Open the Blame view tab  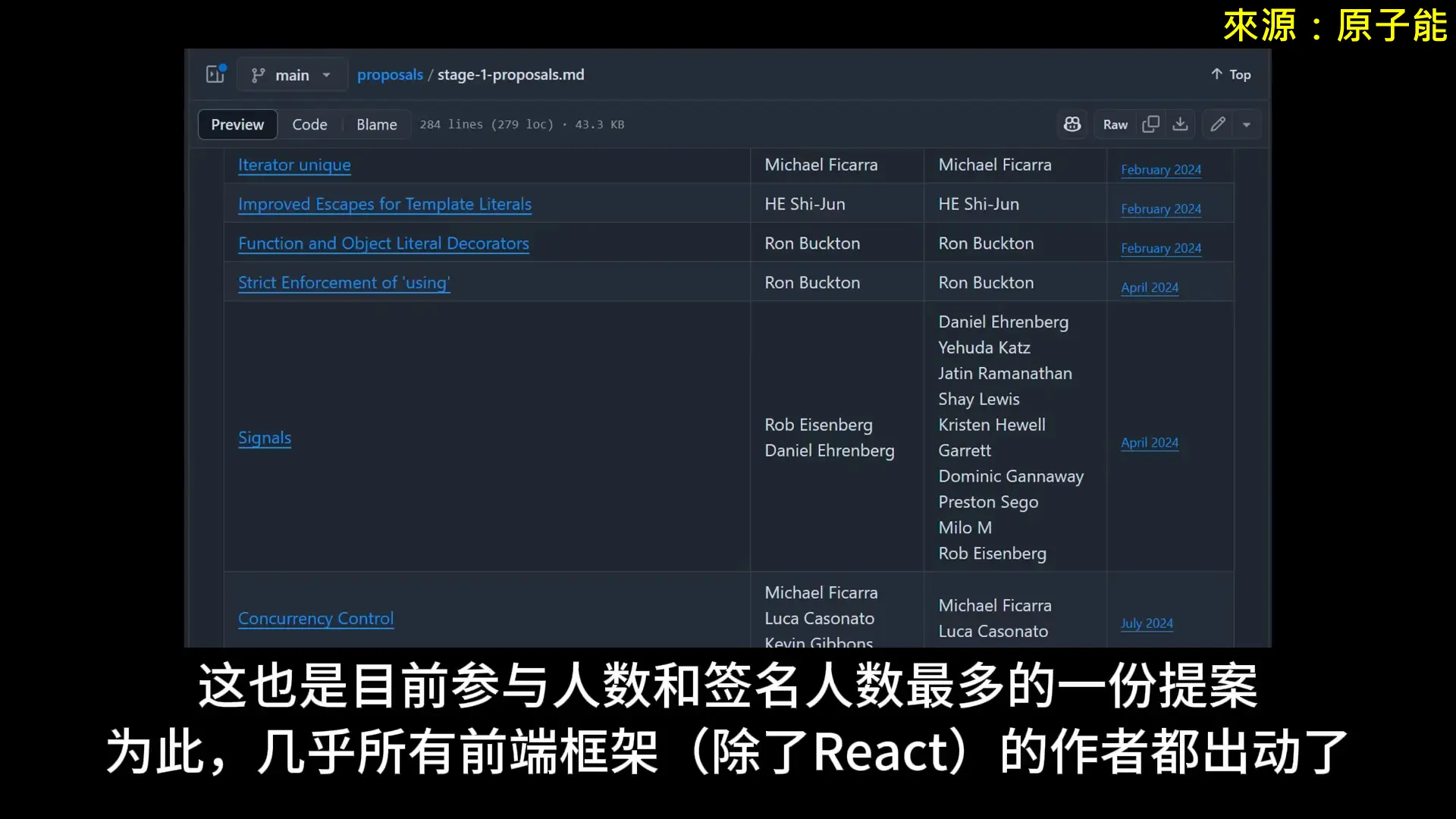(376, 124)
